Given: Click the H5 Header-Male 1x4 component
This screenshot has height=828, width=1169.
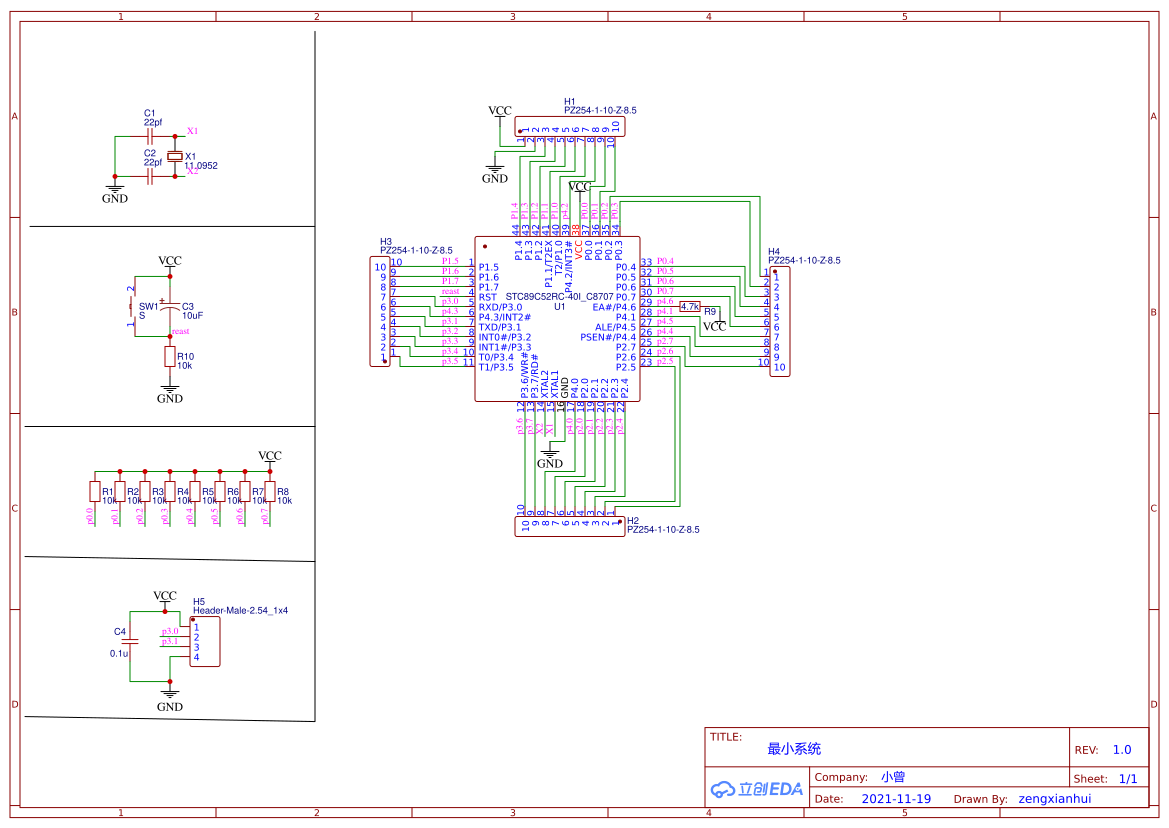Looking at the screenshot, I should tap(204, 642).
